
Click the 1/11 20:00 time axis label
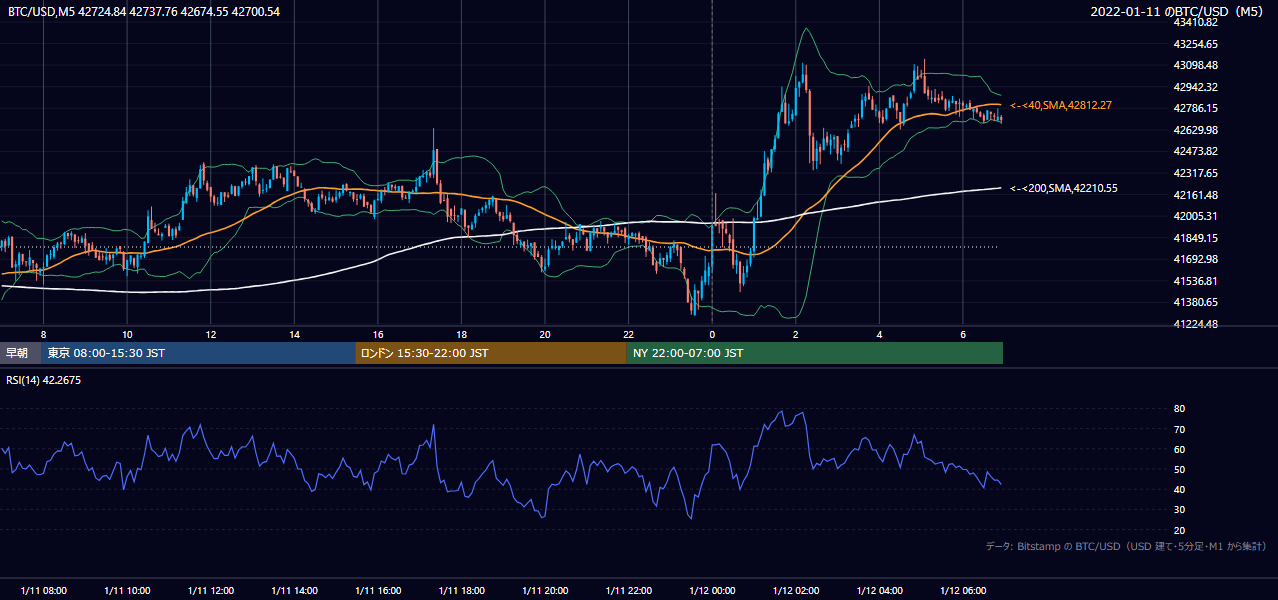pos(545,590)
